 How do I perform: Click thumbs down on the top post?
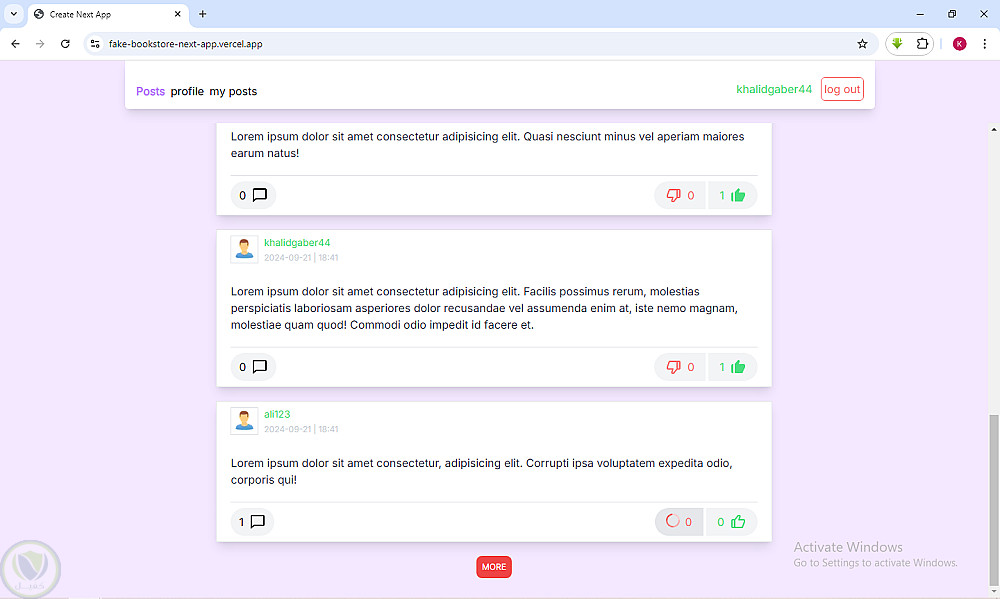[x=680, y=196]
